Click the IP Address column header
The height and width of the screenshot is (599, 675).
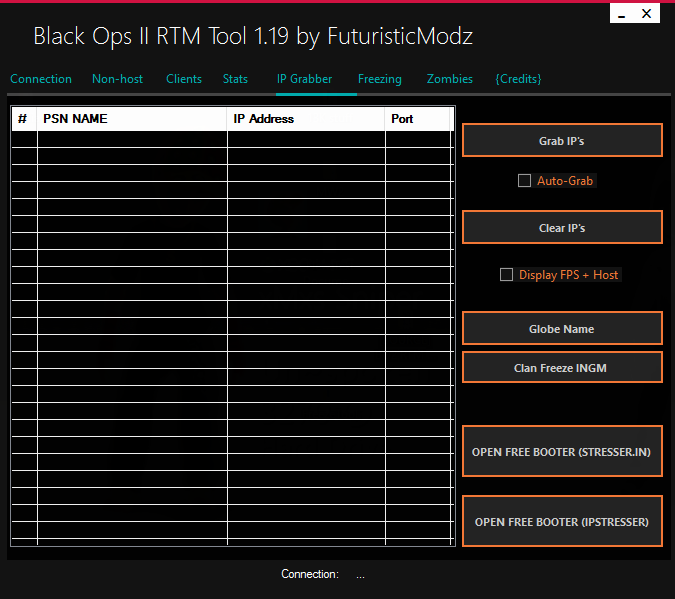[306, 119]
